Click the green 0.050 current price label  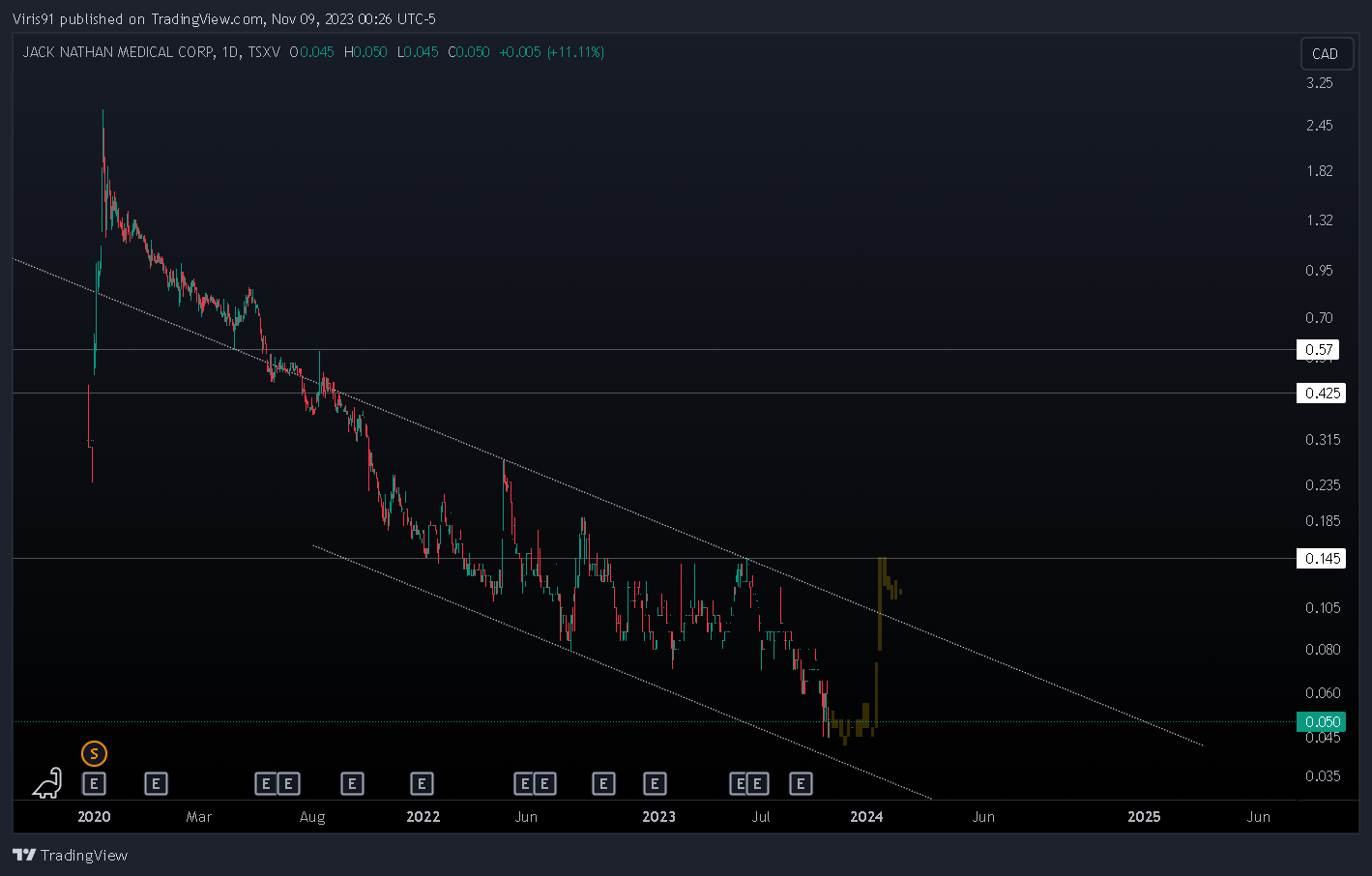tap(1321, 721)
